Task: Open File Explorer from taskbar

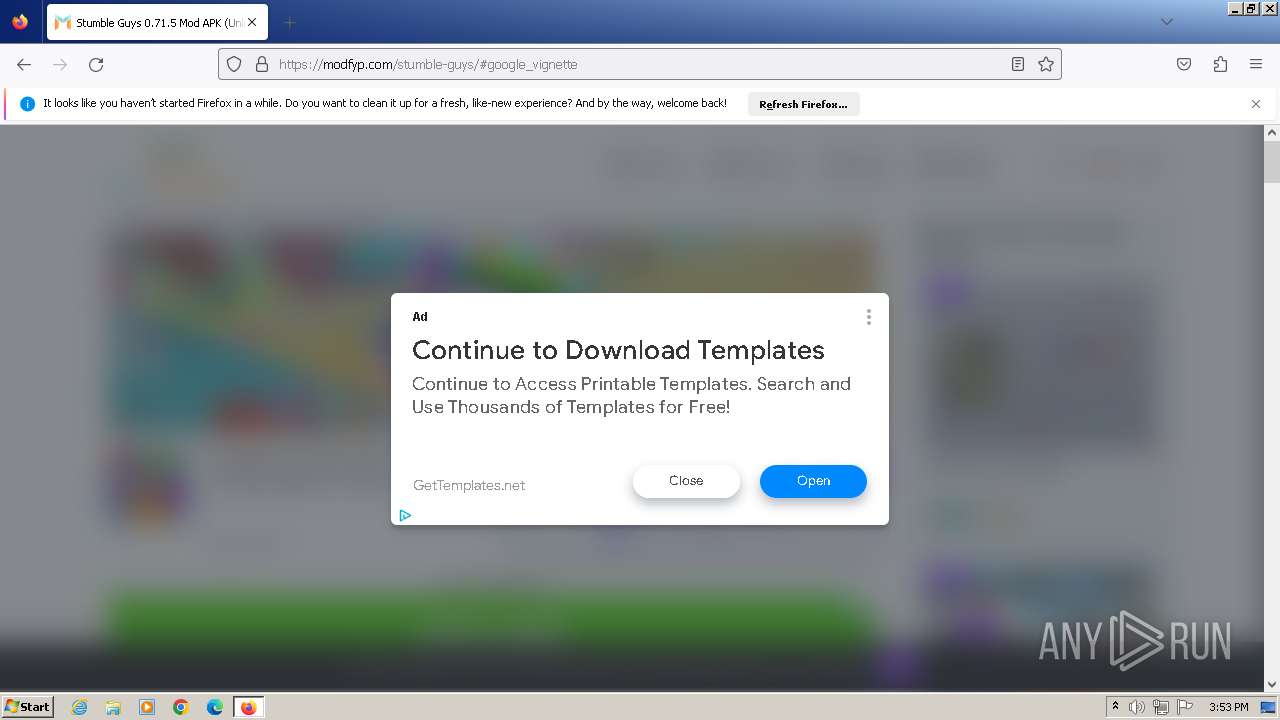Action: (x=113, y=707)
